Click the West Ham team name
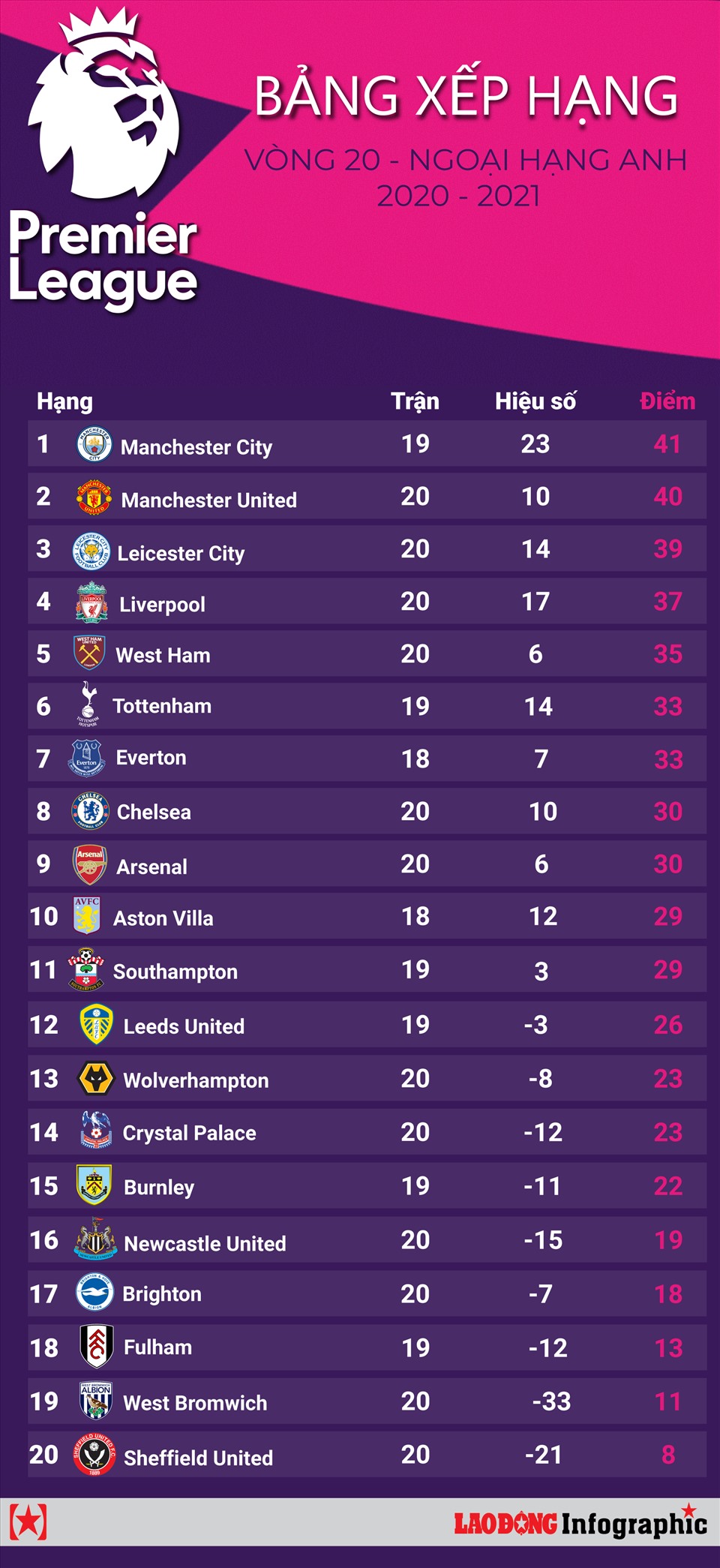 pos(163,656)
